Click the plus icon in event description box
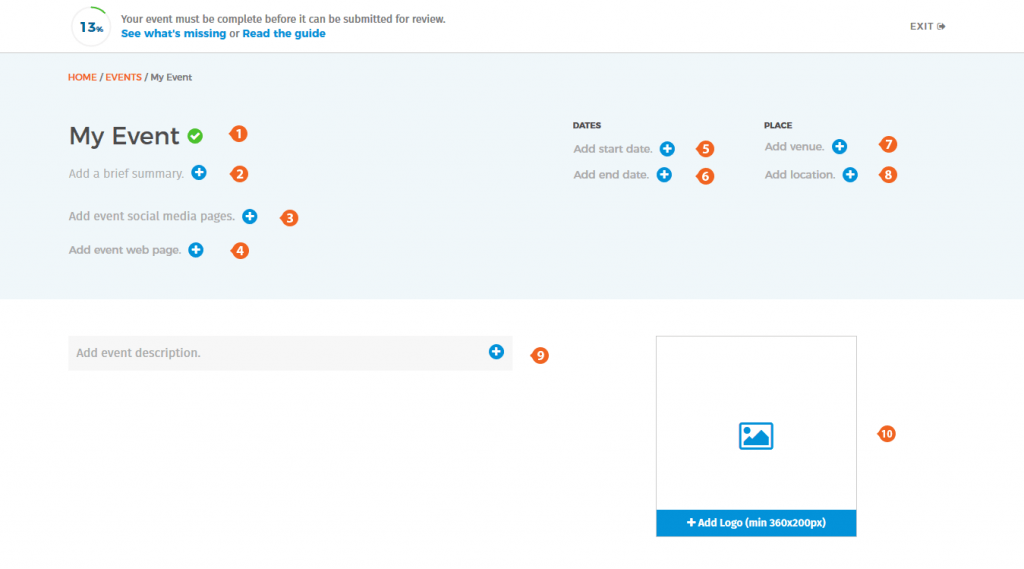1024x569 pixels. click(496, 352)
